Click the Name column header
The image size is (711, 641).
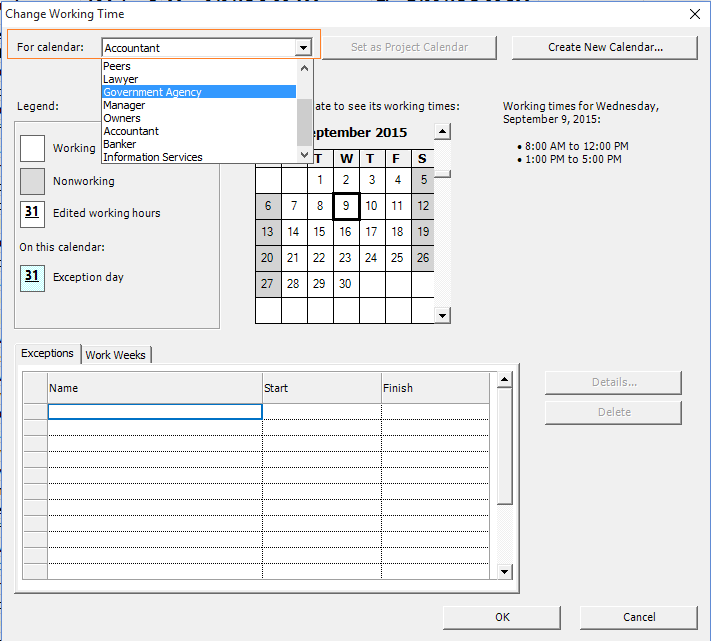[155, 388]
